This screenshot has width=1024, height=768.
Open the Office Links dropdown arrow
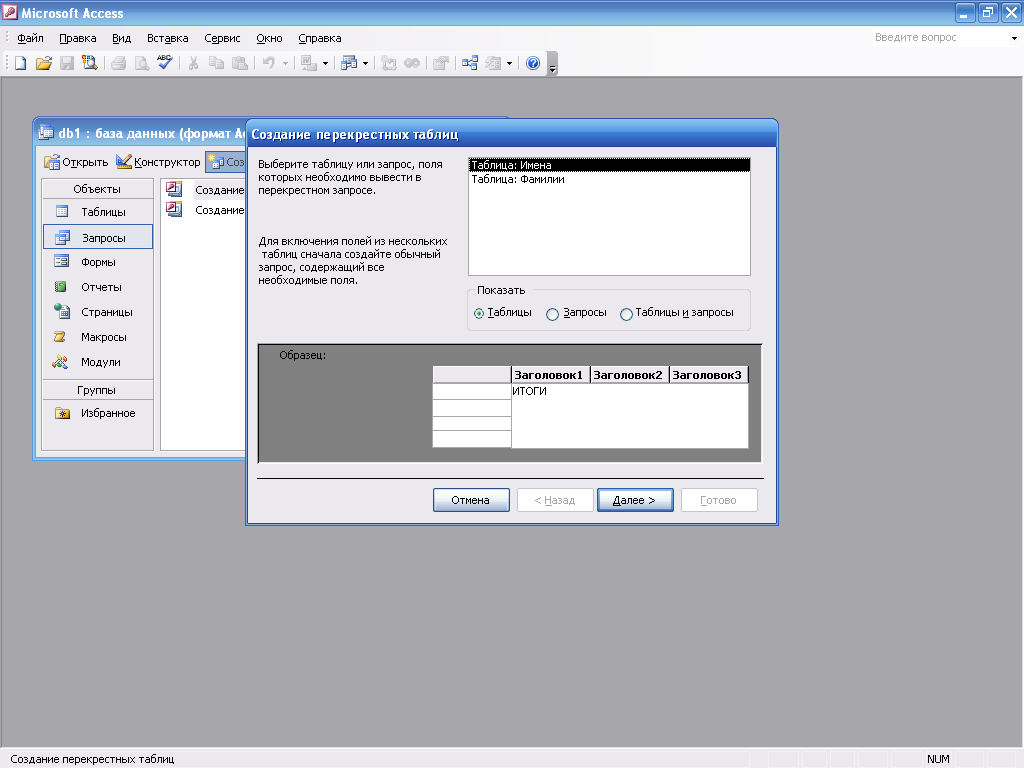[325, 63]
